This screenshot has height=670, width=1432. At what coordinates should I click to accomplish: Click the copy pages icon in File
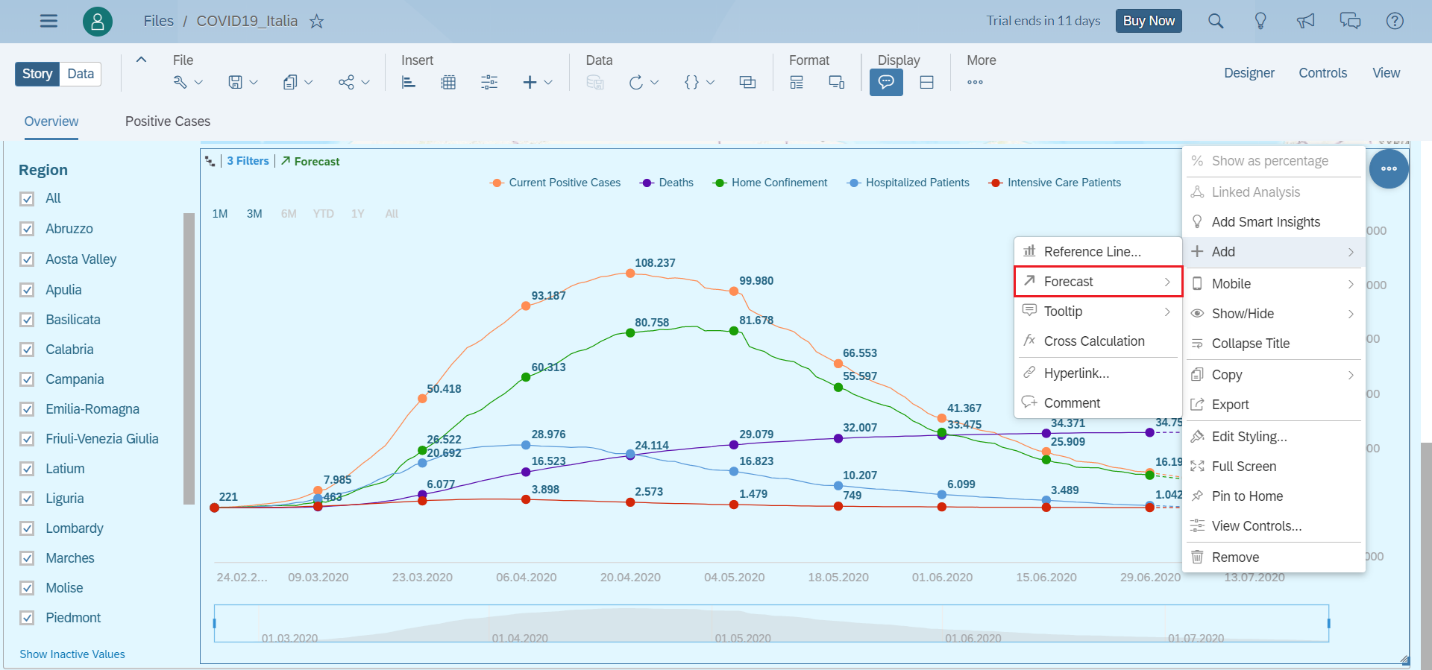(x=291, y=82)
